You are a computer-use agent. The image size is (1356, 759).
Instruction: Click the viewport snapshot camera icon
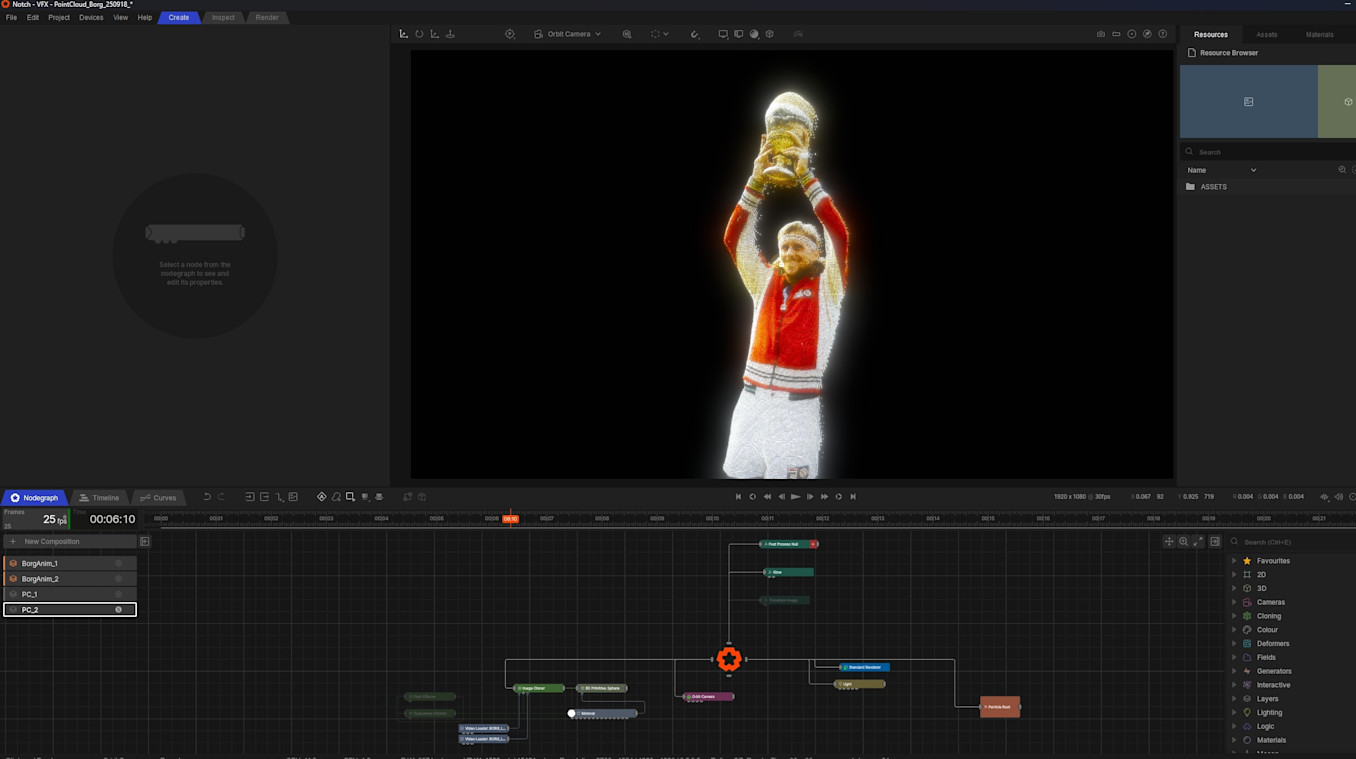click(x=1101, y=34)
